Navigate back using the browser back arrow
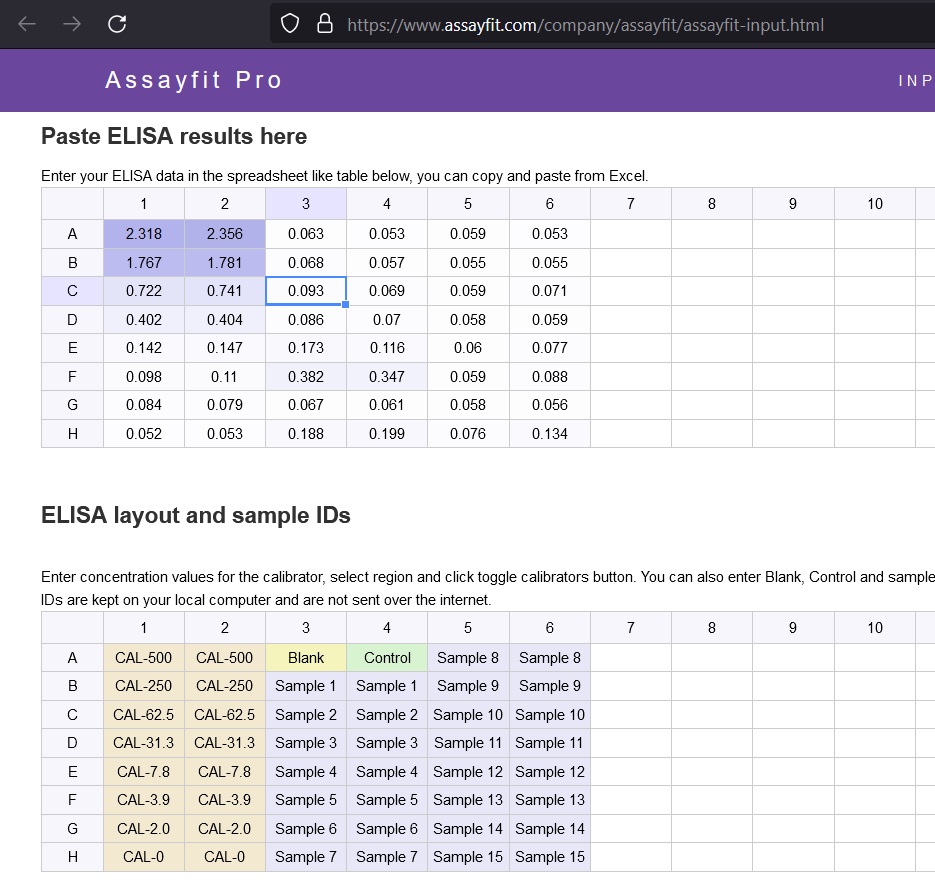The image size is (935, 893). pos(26,23)
